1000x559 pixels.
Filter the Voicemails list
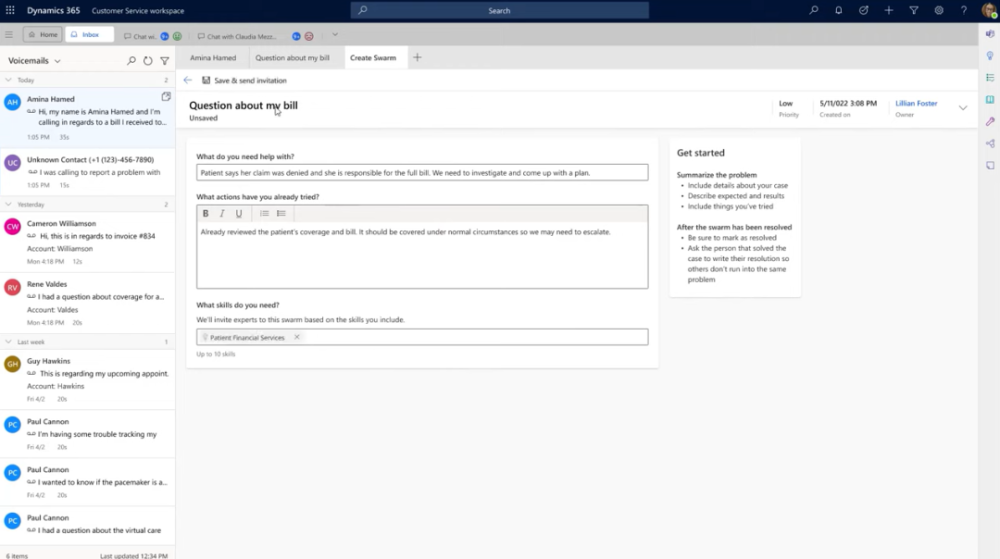click(x=165, y=61)
